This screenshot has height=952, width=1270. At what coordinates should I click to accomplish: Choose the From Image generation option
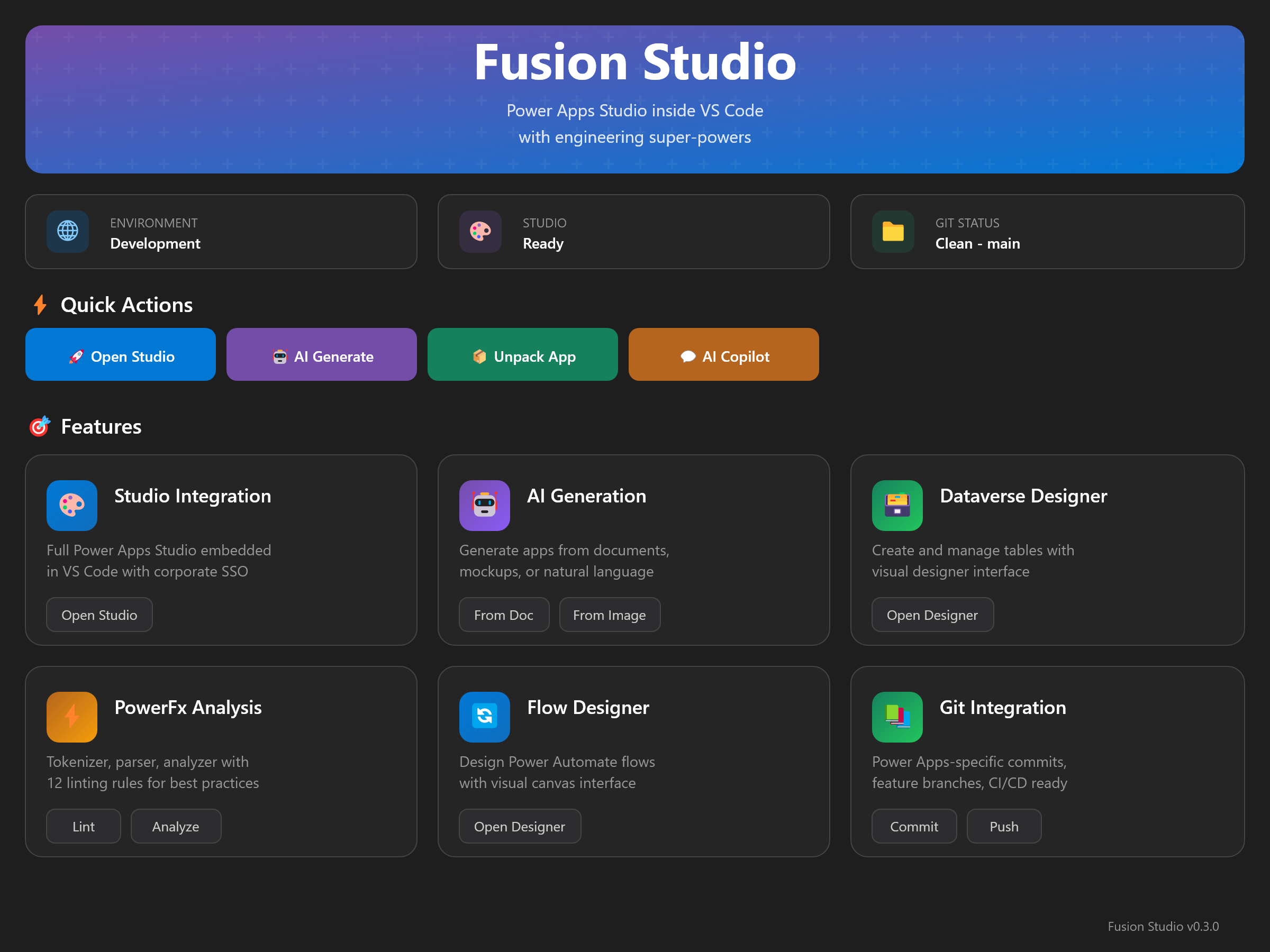pyautogui.click(x=609, y=615)
